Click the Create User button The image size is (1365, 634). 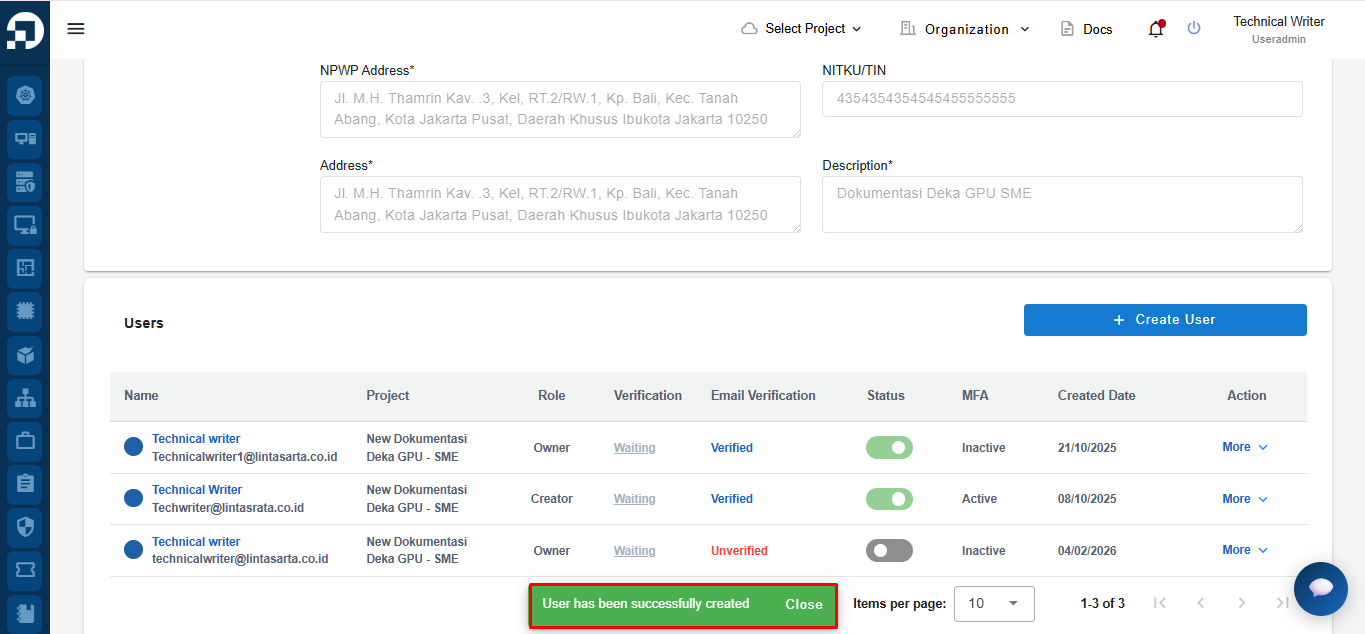(x=1165, y=320)
